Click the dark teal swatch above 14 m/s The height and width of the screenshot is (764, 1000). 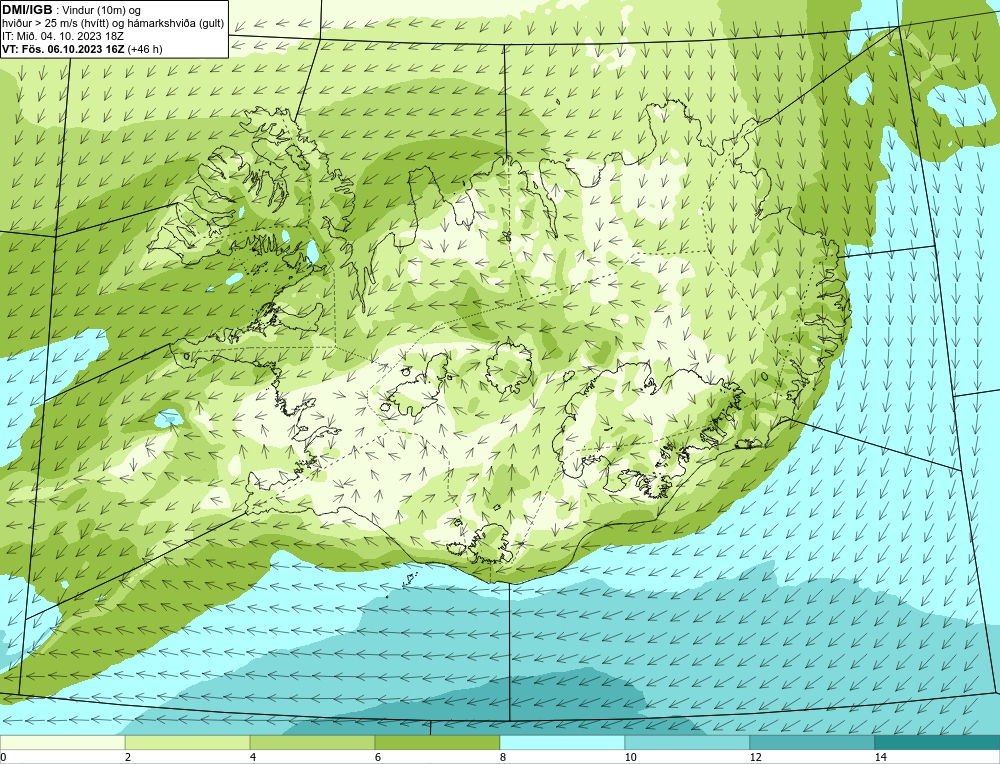click(x=938, y=742)
